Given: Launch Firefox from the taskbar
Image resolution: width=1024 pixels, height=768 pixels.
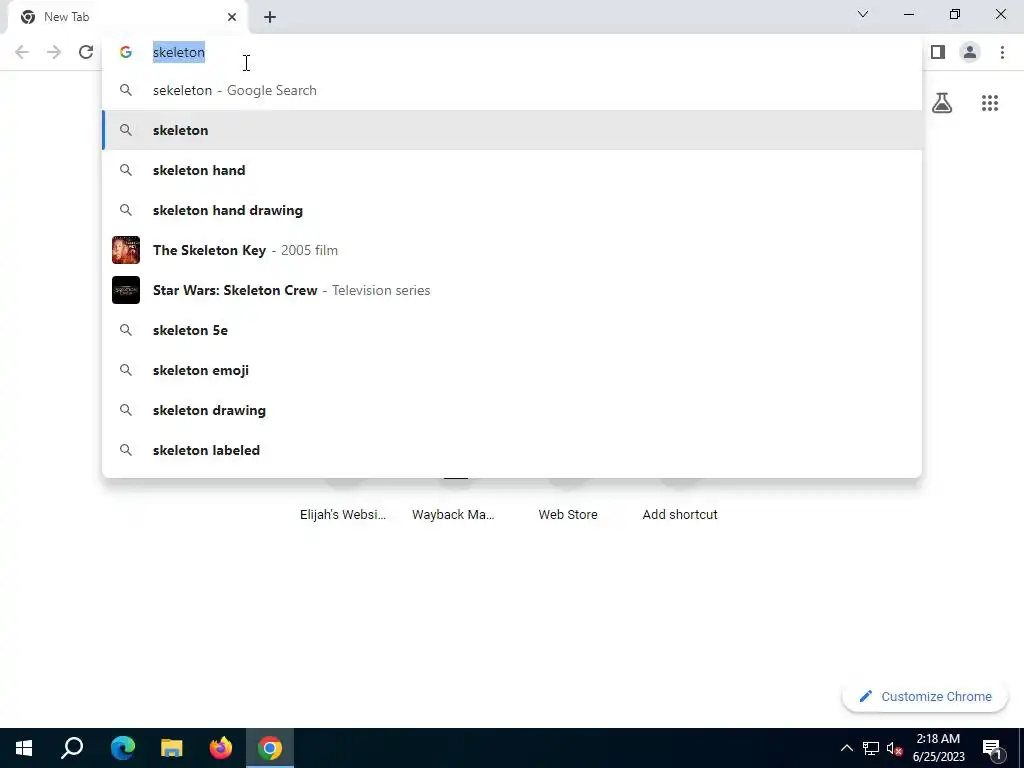Looking at the screenshot, I should pyautogui.click(x=221, y=748).
